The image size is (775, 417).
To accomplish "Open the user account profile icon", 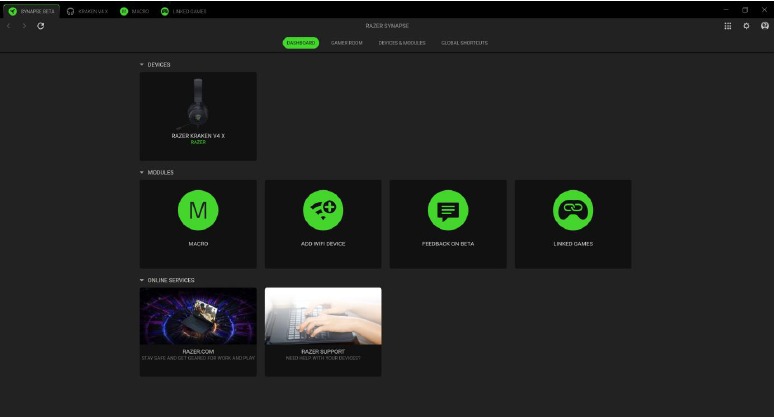I will 765,26.
